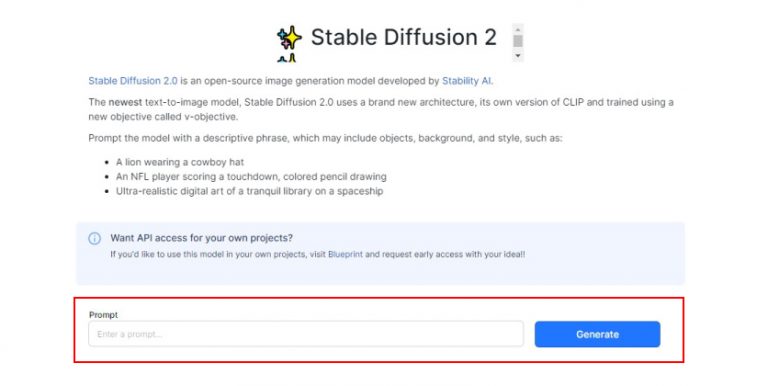Click the info circle icon in API banner
768x386 pixels.
[95, 239]
